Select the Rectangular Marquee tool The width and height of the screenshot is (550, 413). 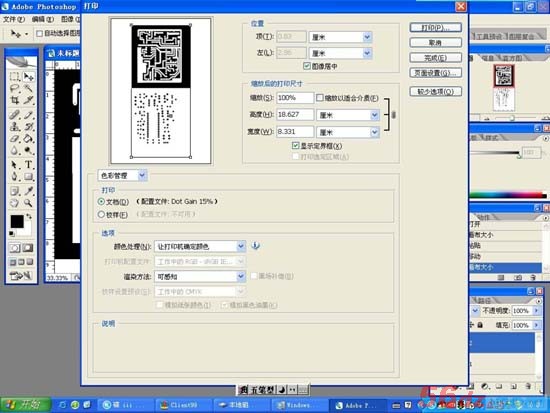pyautogui.click(x=15, y=76)
